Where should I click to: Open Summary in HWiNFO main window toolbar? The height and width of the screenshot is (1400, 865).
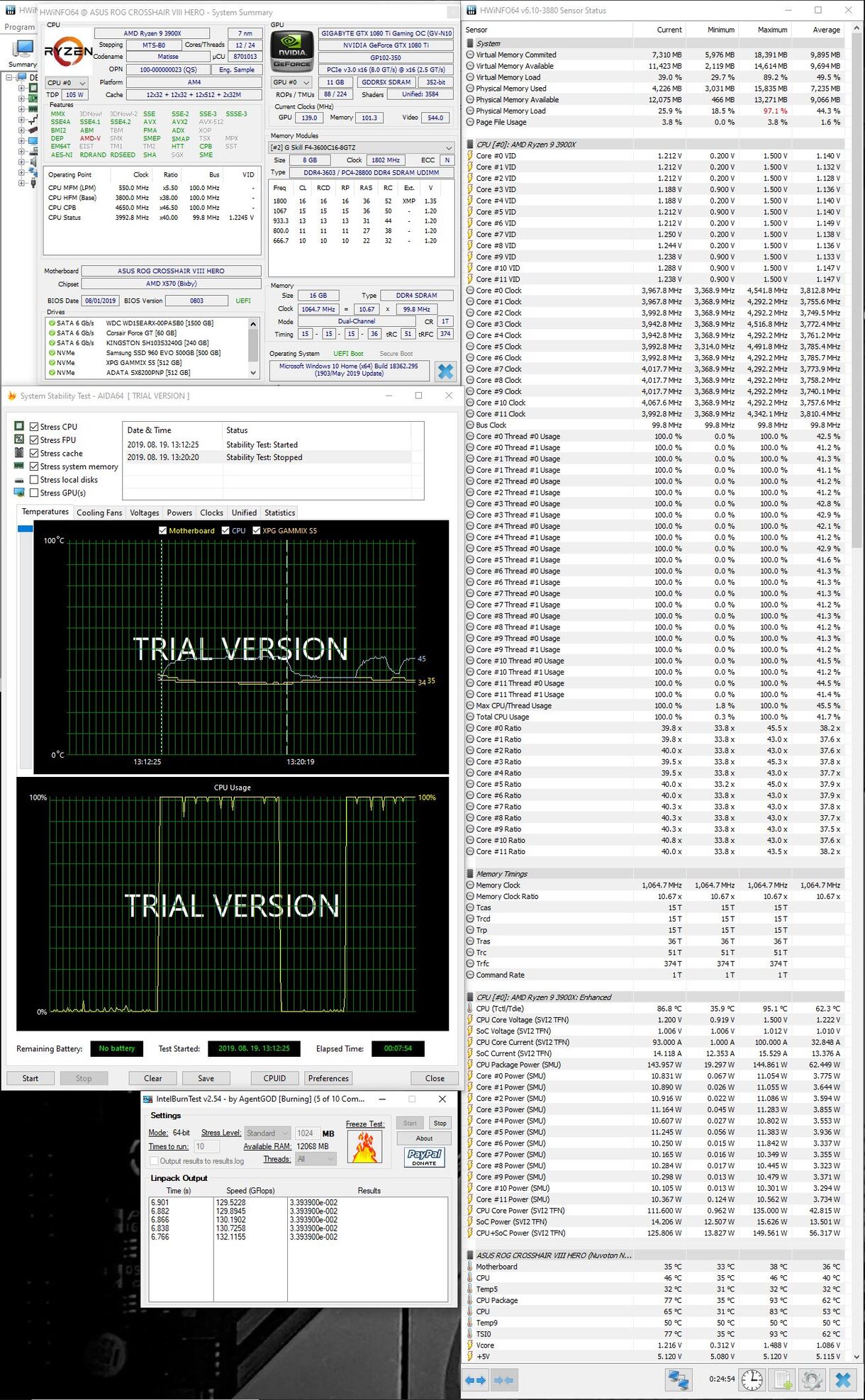pyautogui.click(x=22, y=53)
